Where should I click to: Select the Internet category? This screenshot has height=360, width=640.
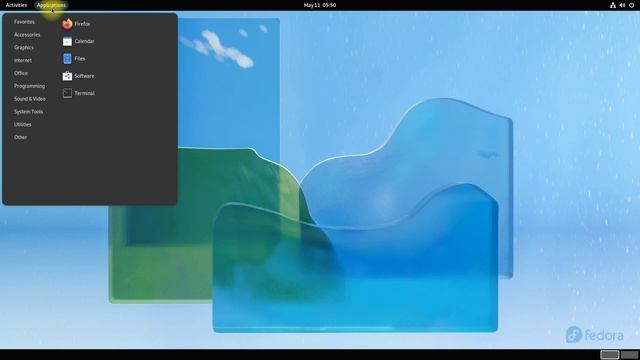(23, 60)
